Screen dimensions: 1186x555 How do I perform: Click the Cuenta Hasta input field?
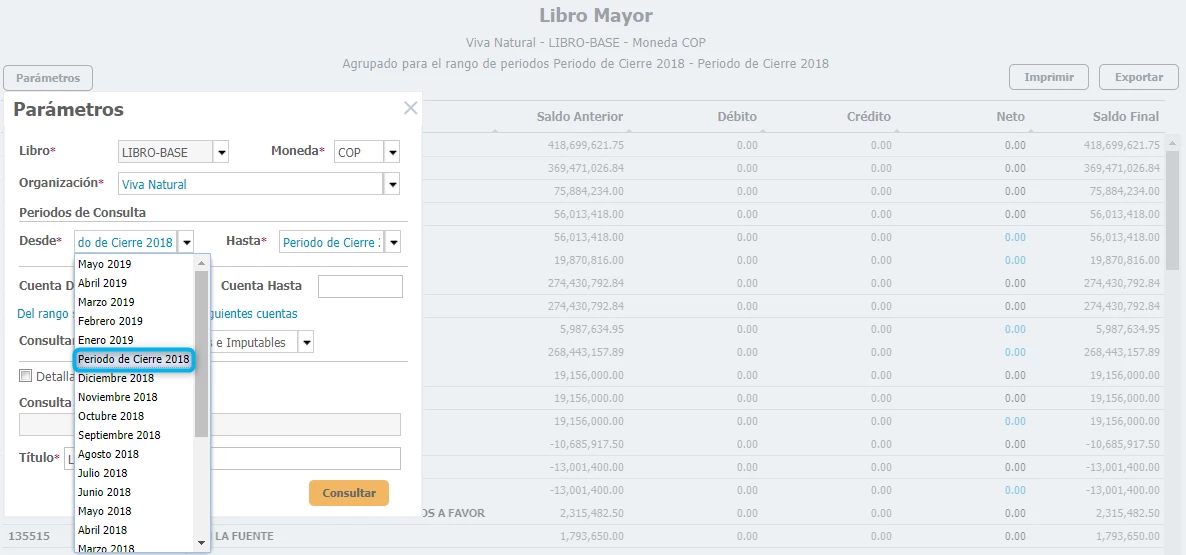click(x=360, y=286)
